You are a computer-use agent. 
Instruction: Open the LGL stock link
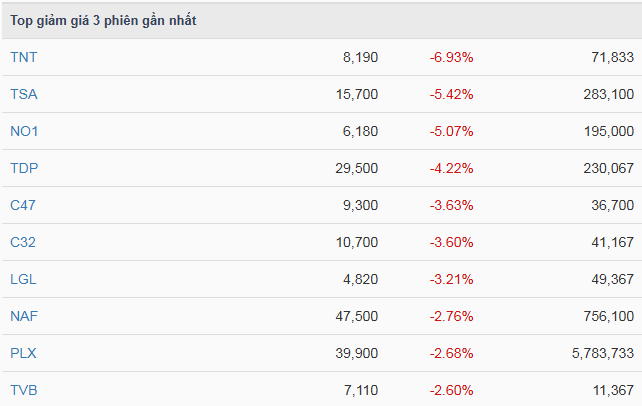(x=23, y=279)
